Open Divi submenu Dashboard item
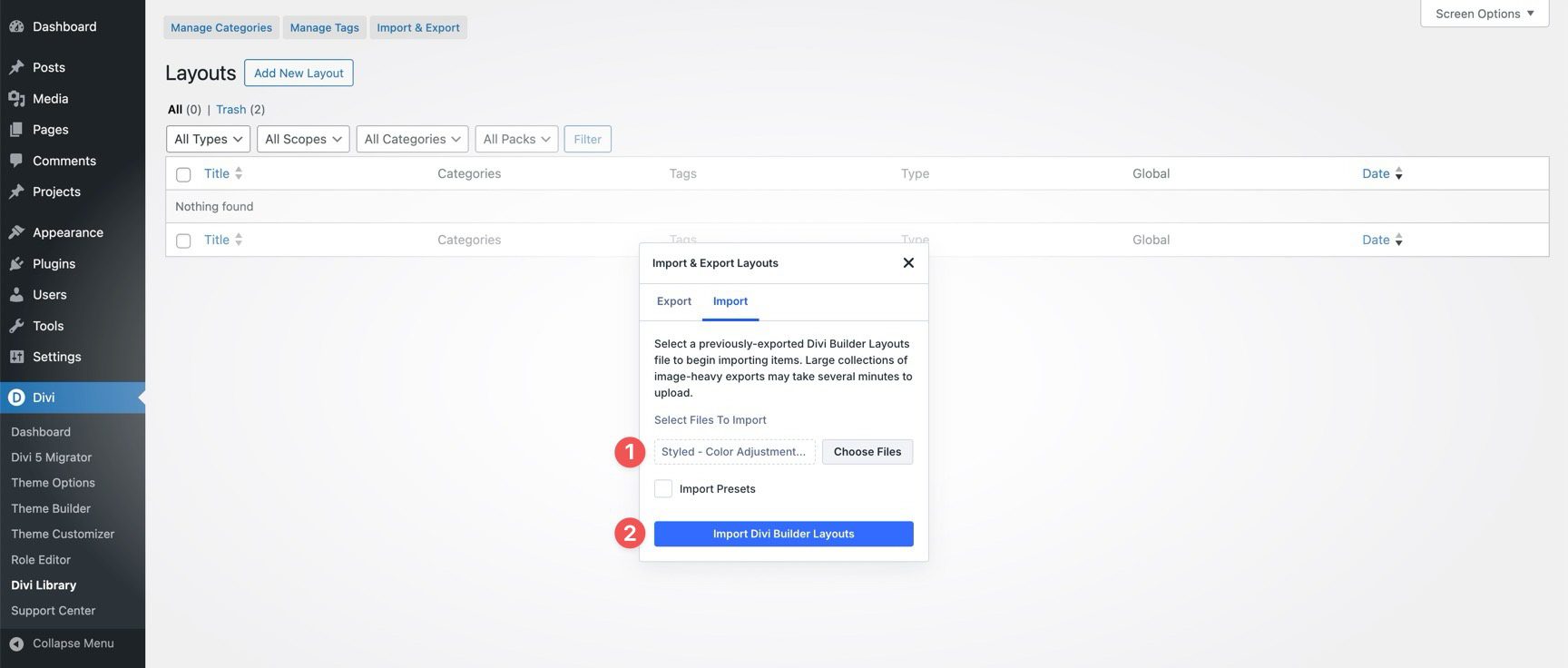This screenshot has width=1568, height=668. tap(41, 432)
